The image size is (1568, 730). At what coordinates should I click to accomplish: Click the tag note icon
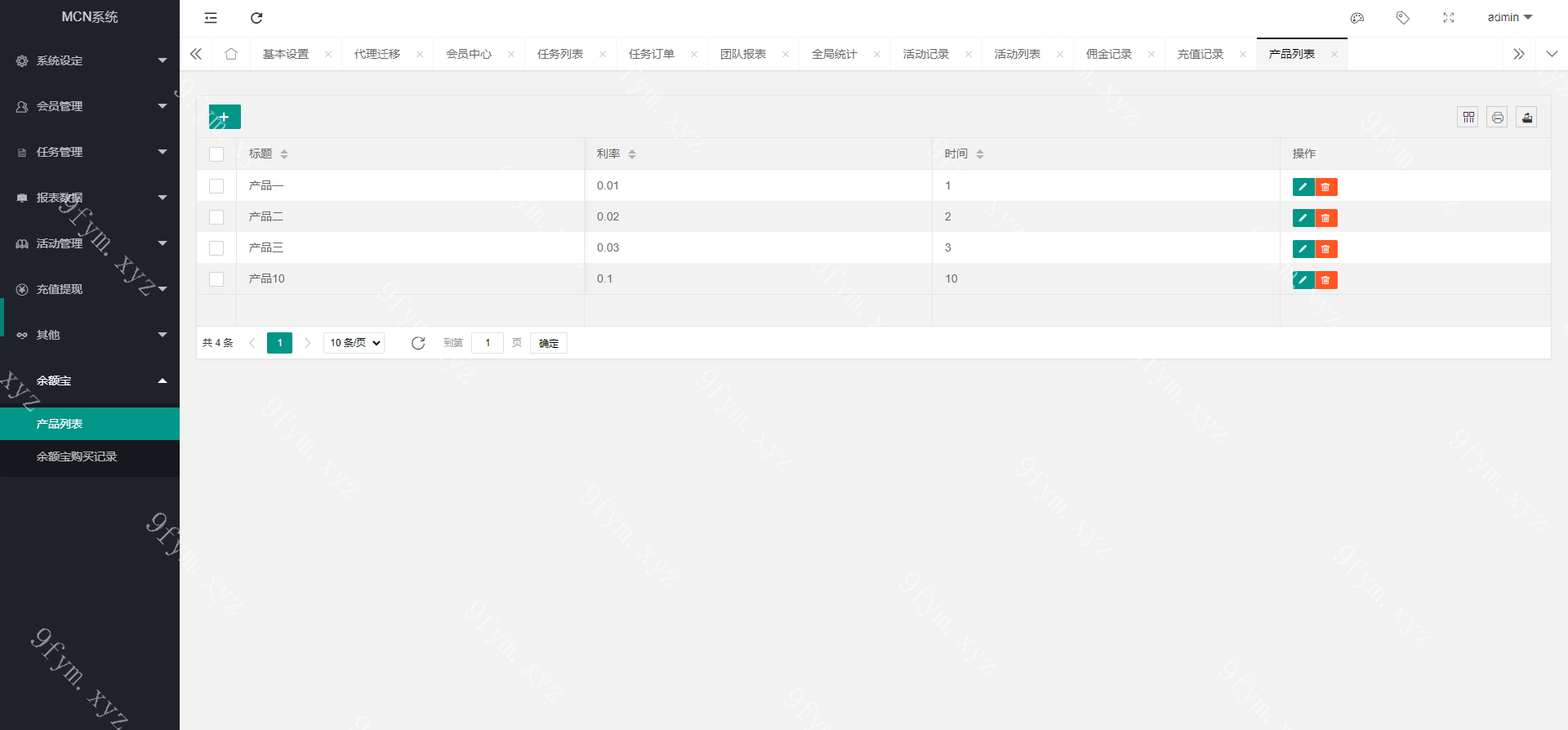(1403, 18)
